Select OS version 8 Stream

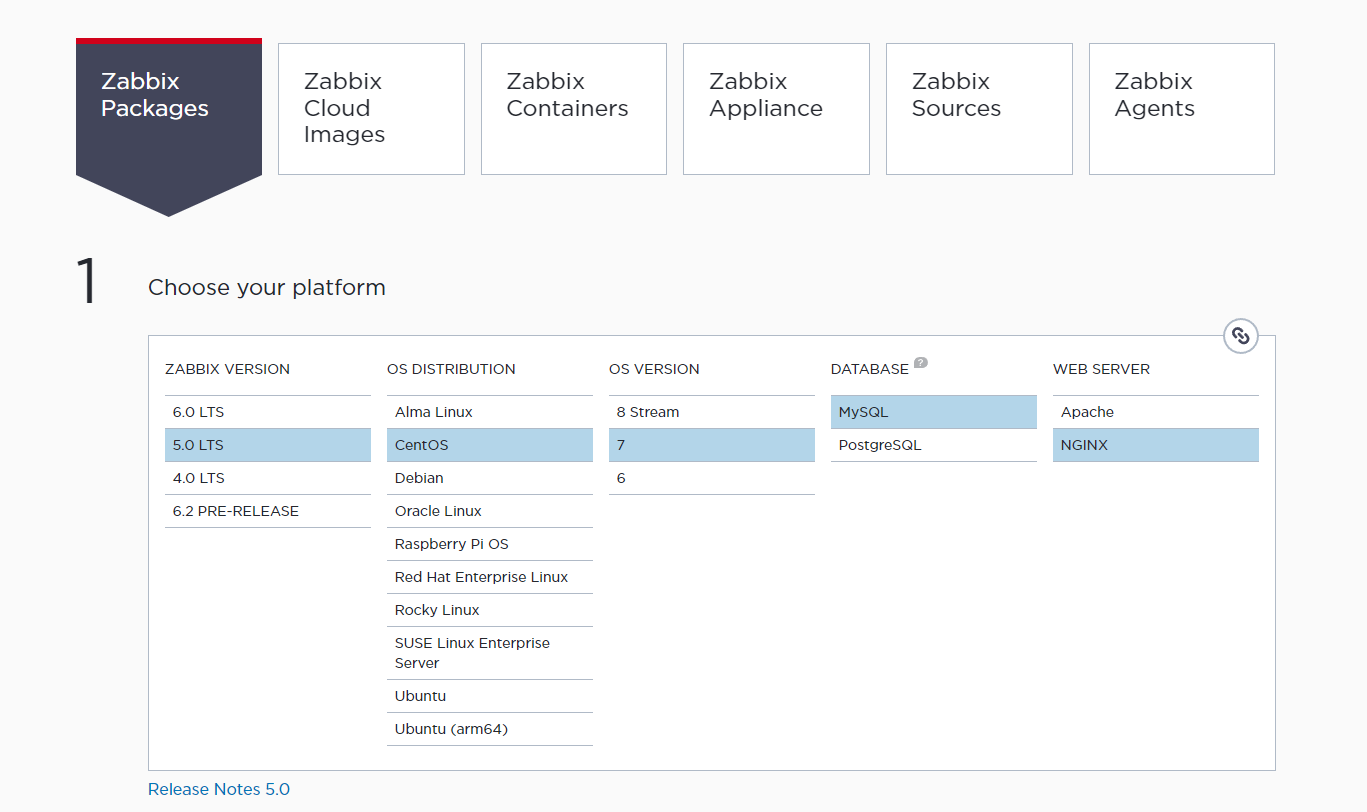(711, 412)
